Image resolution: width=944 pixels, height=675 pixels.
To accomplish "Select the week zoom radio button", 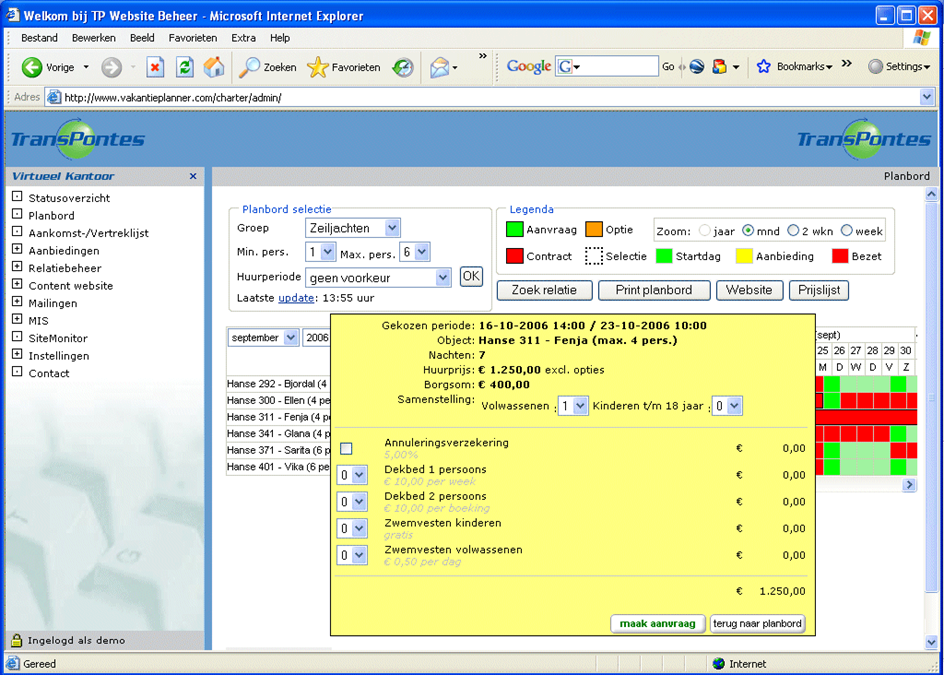I will (x=846, y=231).
